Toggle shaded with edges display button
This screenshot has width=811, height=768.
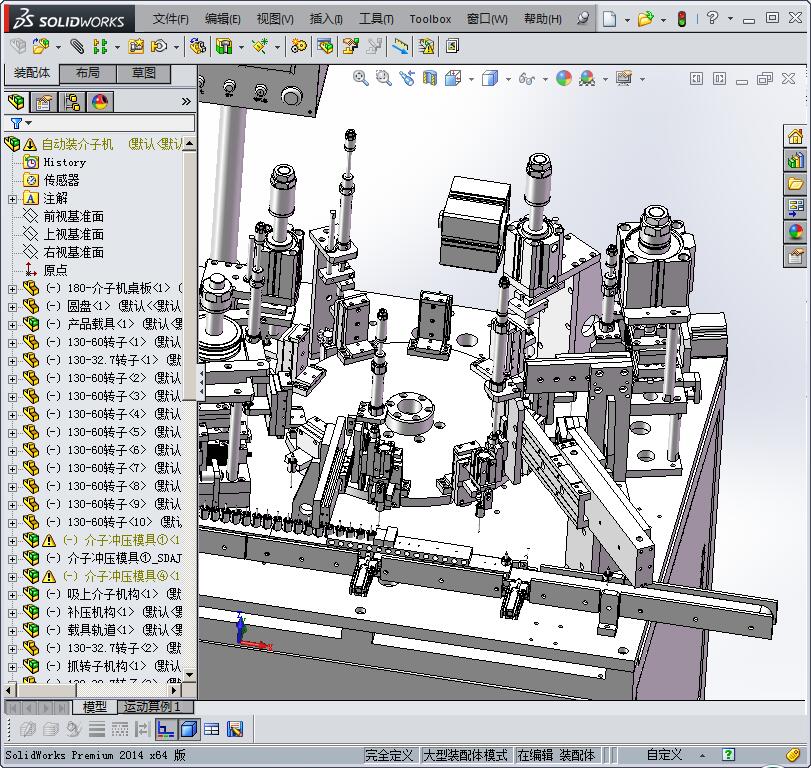point(189,729)
